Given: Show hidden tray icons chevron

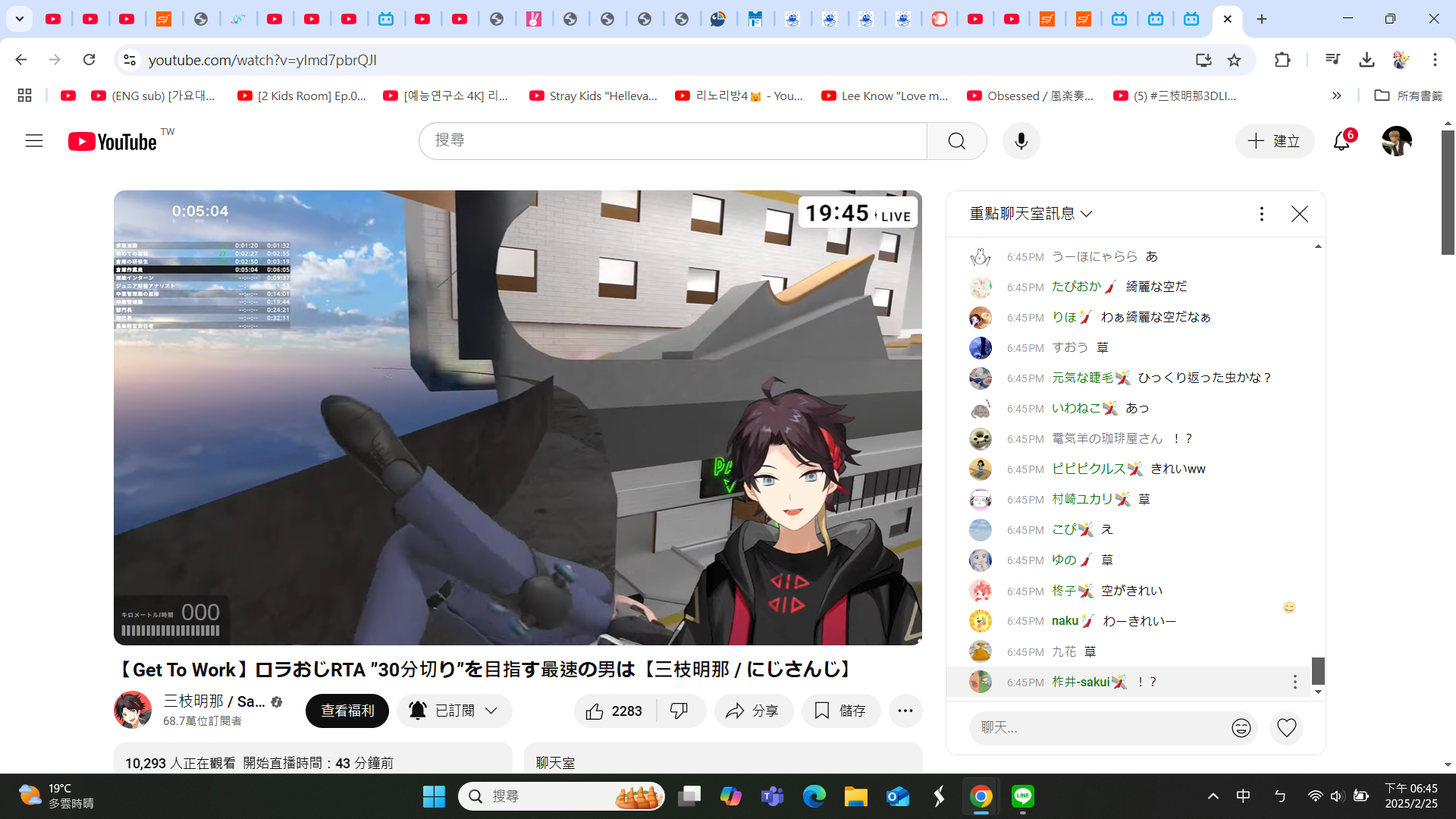Looking at the screenshot, I should click(x=1213, y=796).
